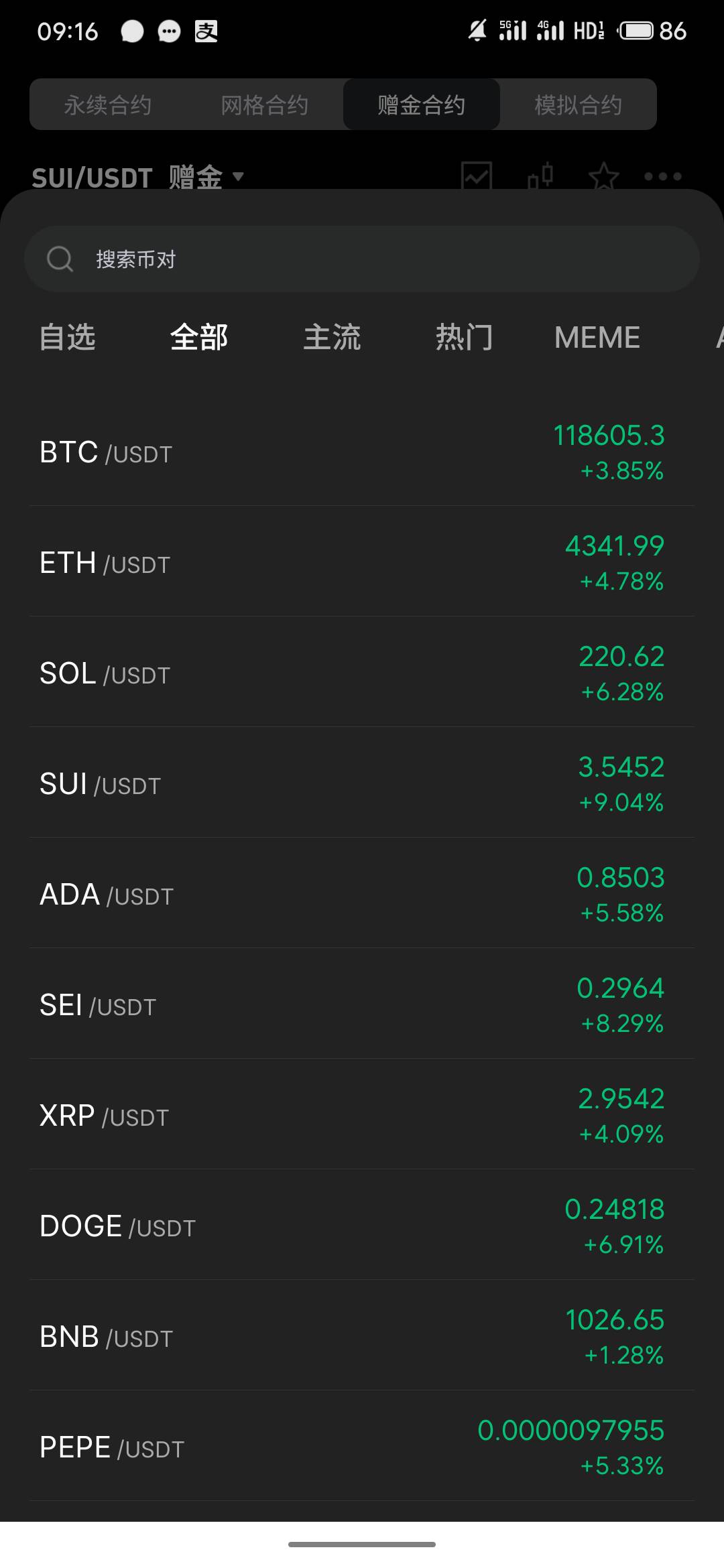
Task: Open the candlestick chart icon
Action: click(540, 176)
